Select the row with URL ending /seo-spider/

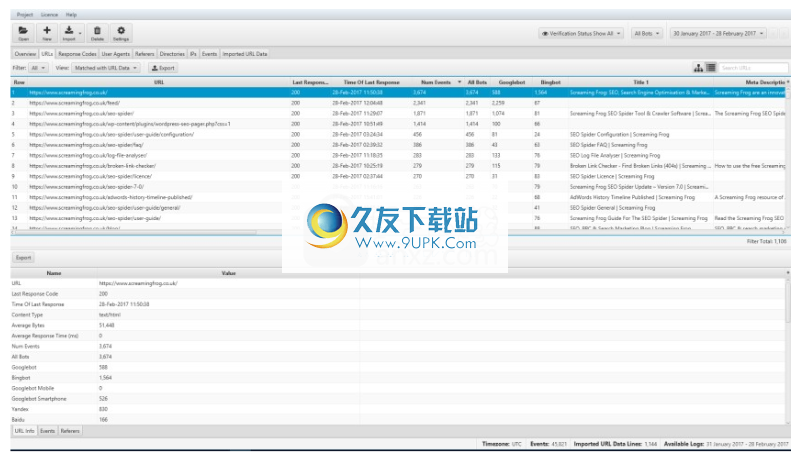[399, 114]
